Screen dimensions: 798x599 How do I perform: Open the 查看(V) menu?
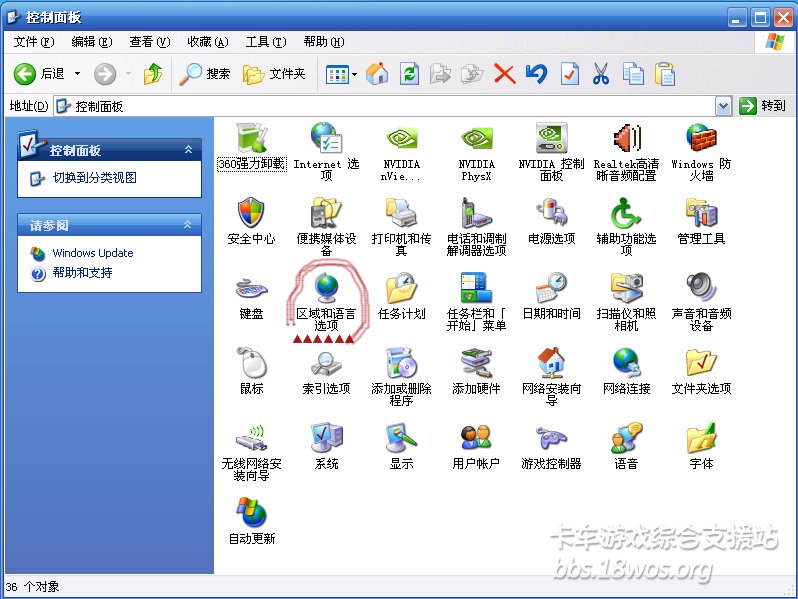pyautogui.click(x=150, y=42)
